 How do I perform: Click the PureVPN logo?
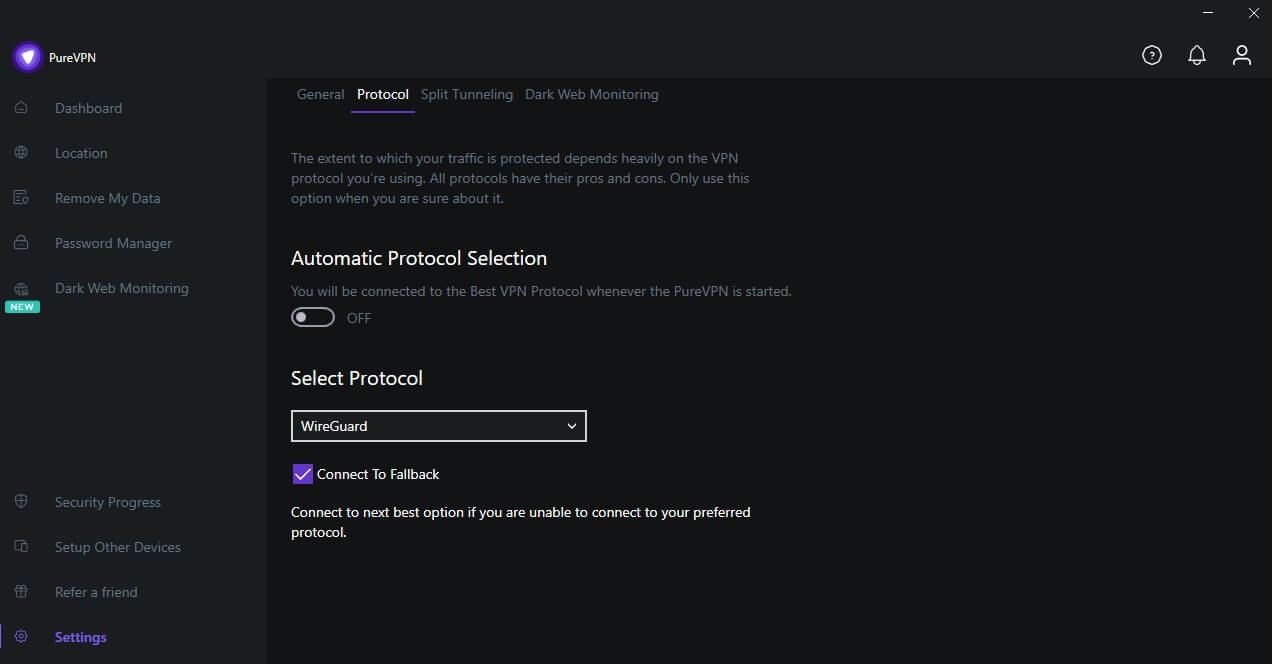coord(27,56)
